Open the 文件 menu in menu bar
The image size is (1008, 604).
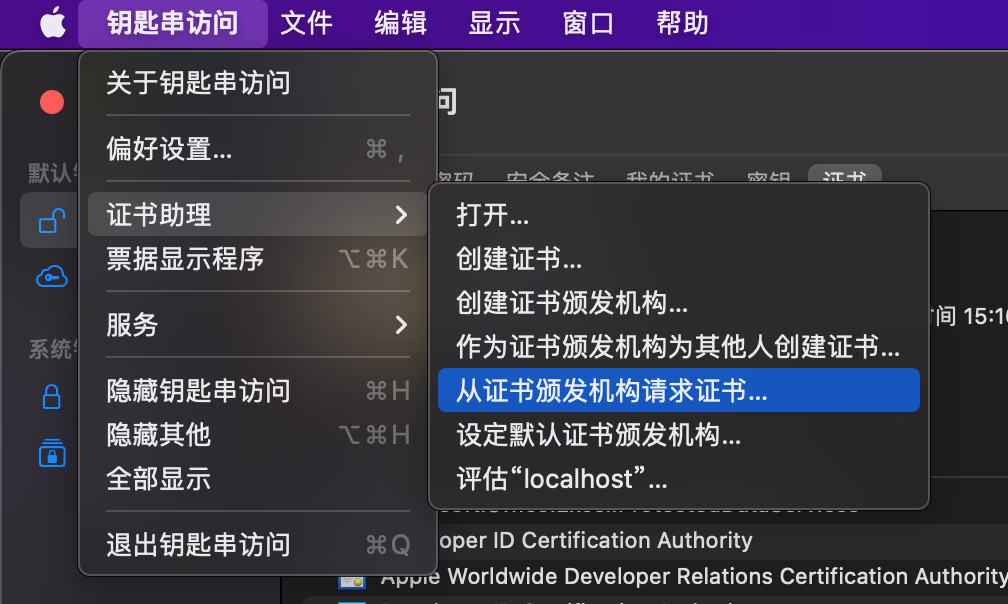[306, 23]
